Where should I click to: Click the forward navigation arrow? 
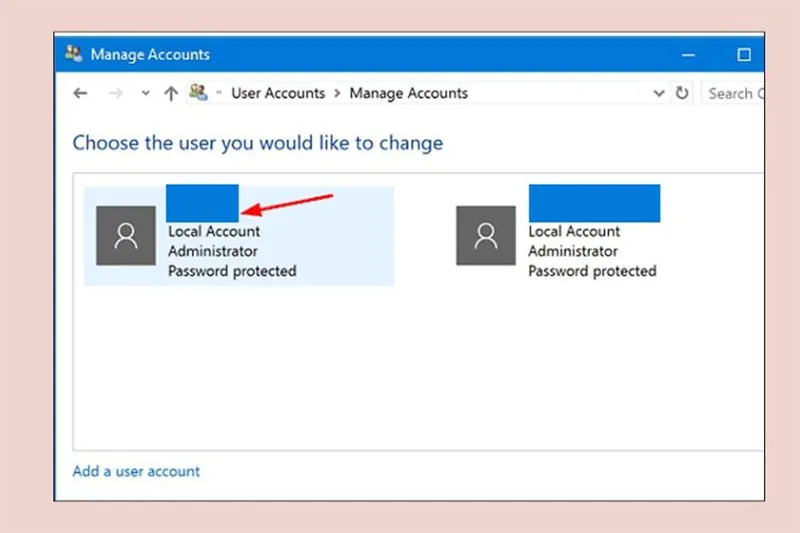pos(115,93)
